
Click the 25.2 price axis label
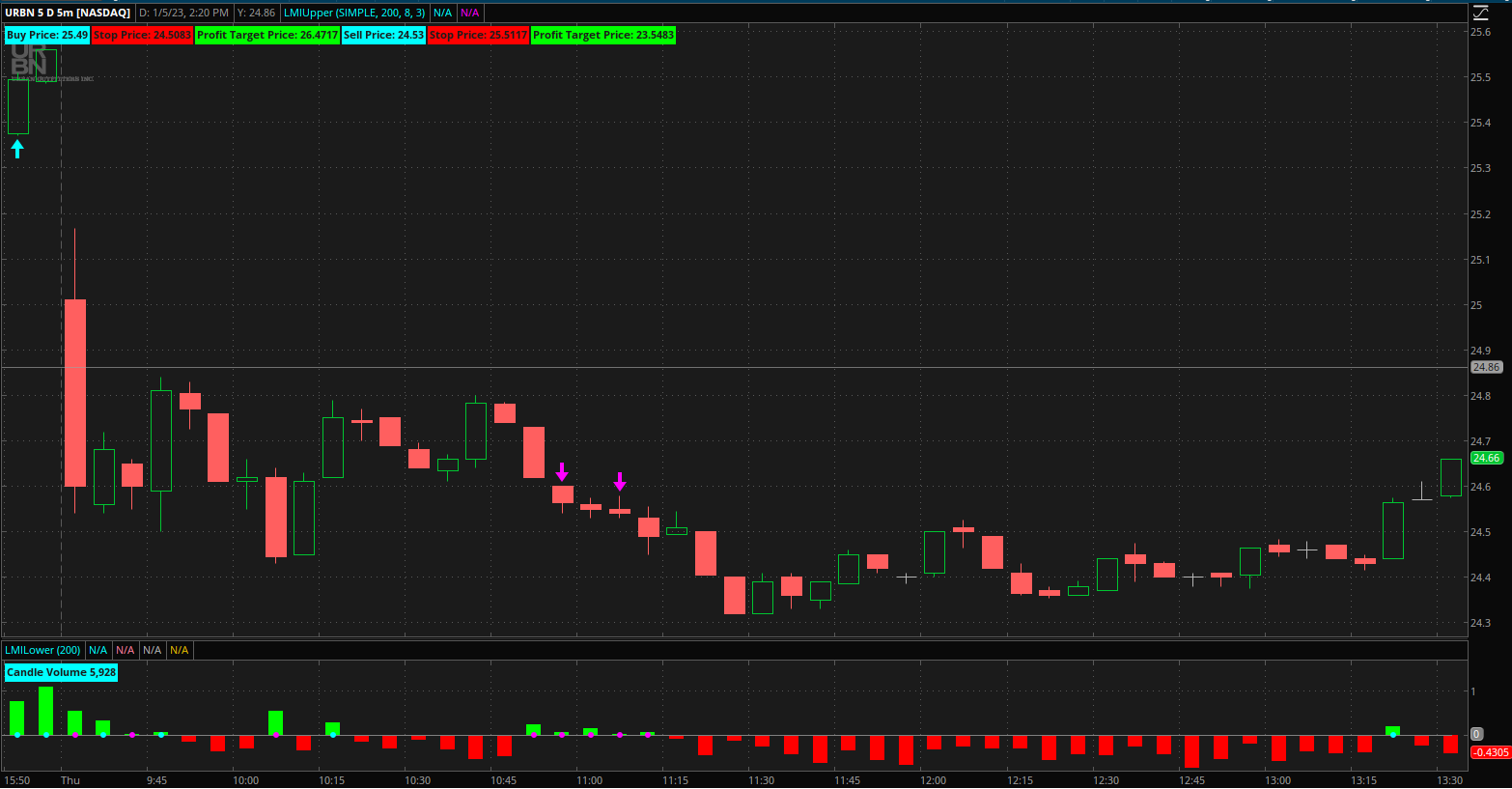tap(1480, 214)
